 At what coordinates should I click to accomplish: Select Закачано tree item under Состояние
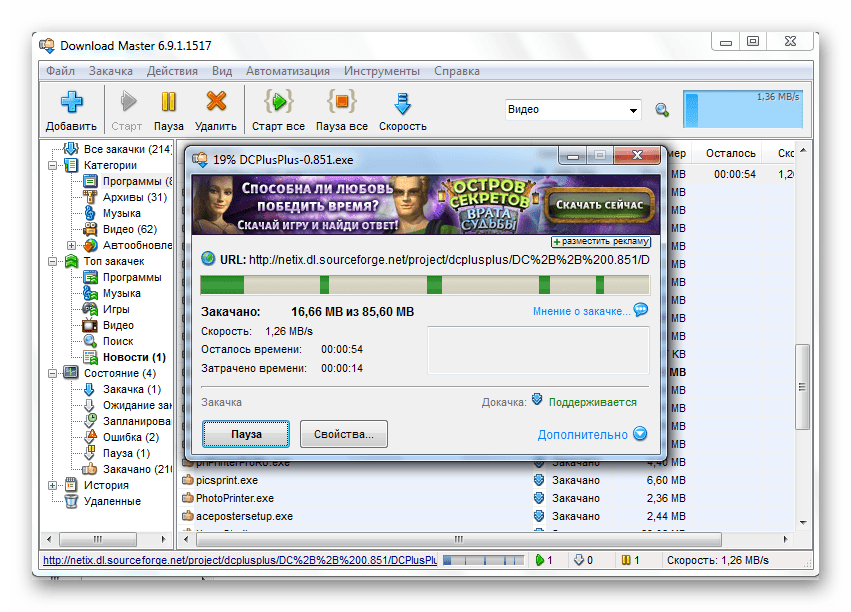[x=137, y=469]
